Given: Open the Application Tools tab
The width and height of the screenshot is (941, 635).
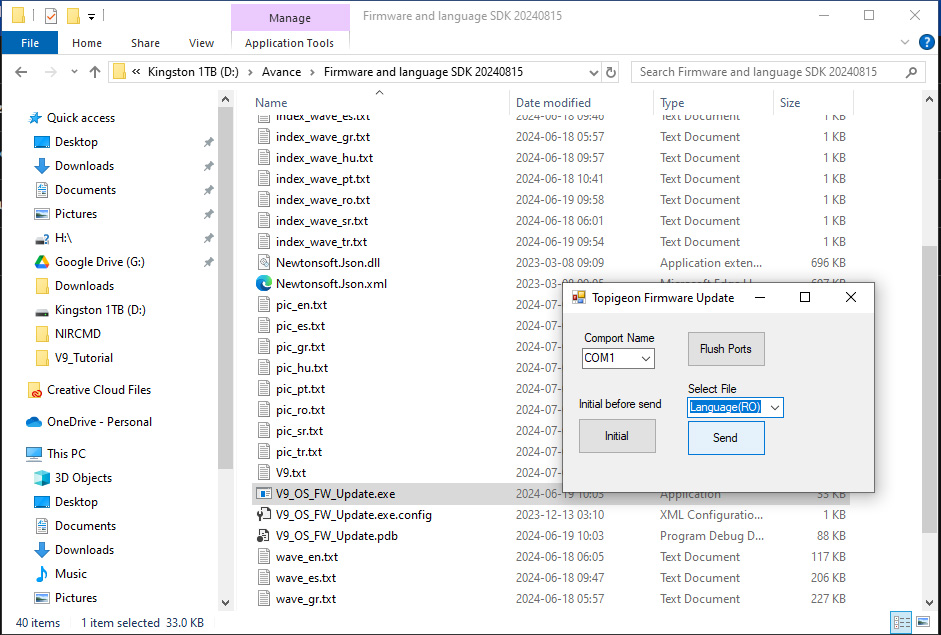Looking at the screenshot, I should [289, 43].
